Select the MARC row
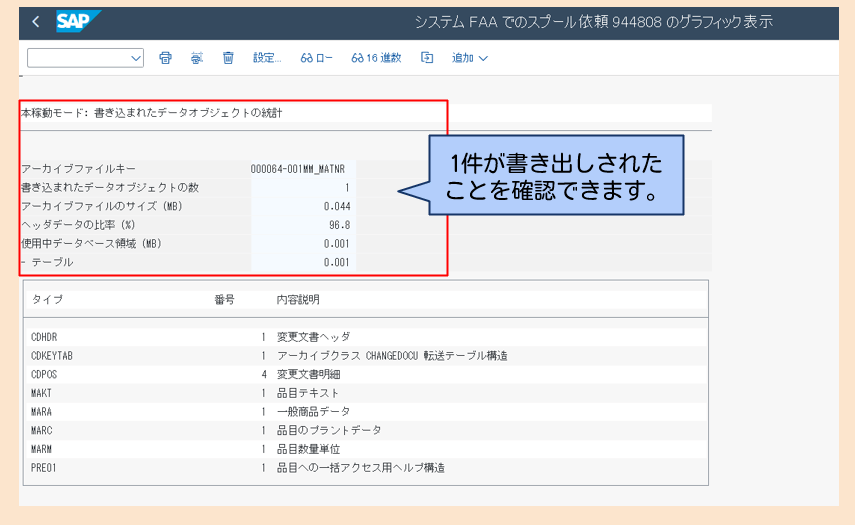855x525 pixels. point(366,430)
